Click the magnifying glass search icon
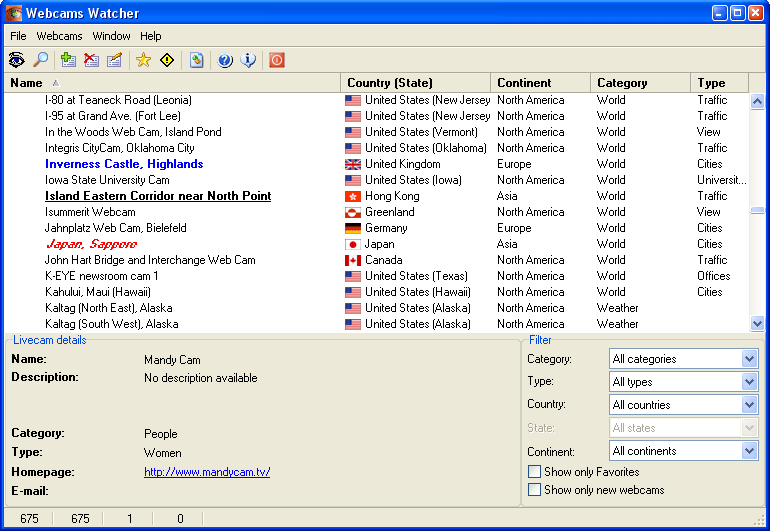Screen dimensions: 770x531 click(40, 60)
